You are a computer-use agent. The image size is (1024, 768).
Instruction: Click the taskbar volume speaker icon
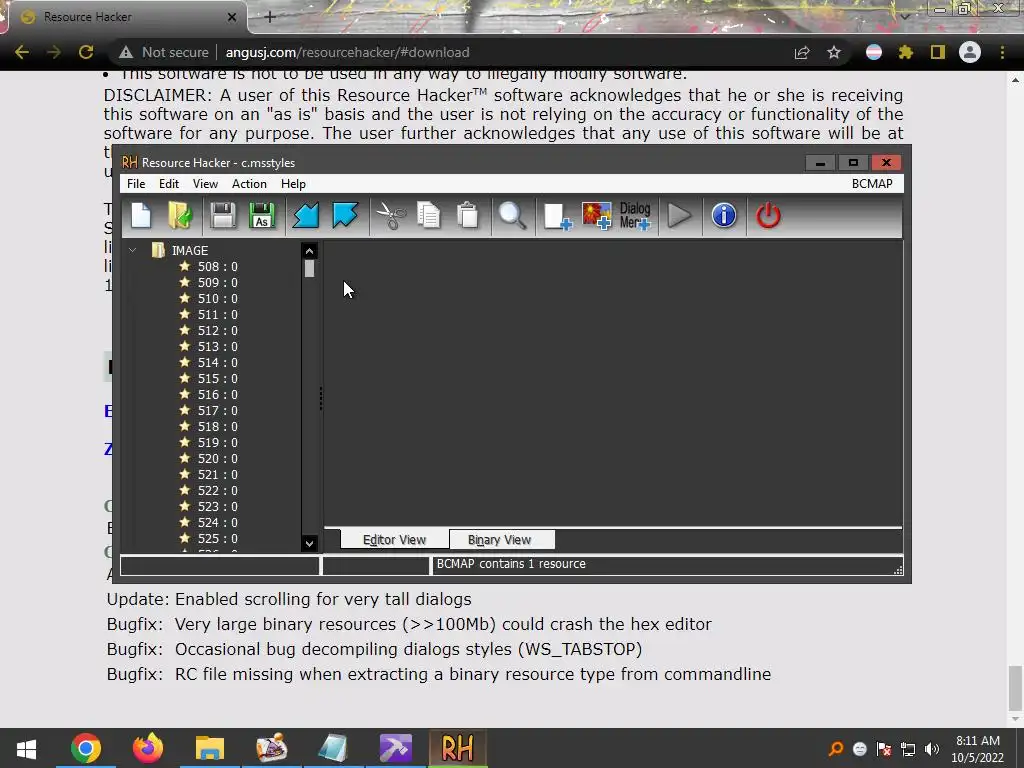(x=932, y=749)
